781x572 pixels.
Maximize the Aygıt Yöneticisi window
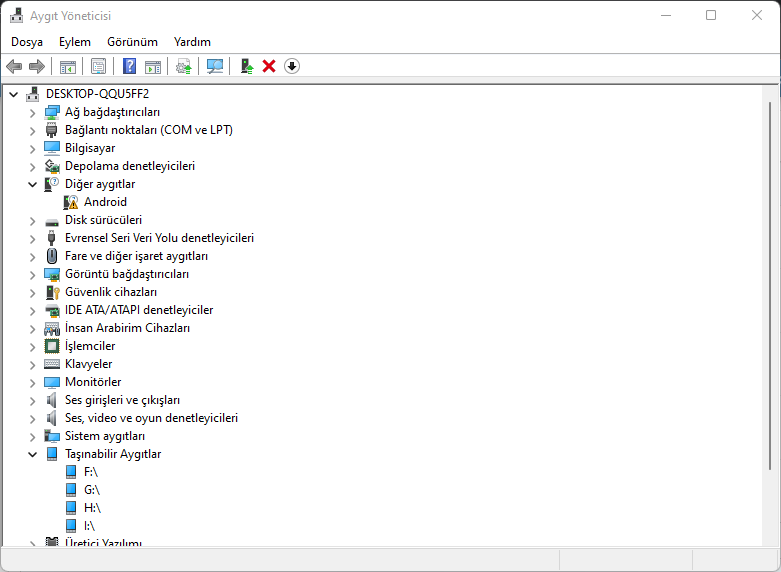[711, 15]
